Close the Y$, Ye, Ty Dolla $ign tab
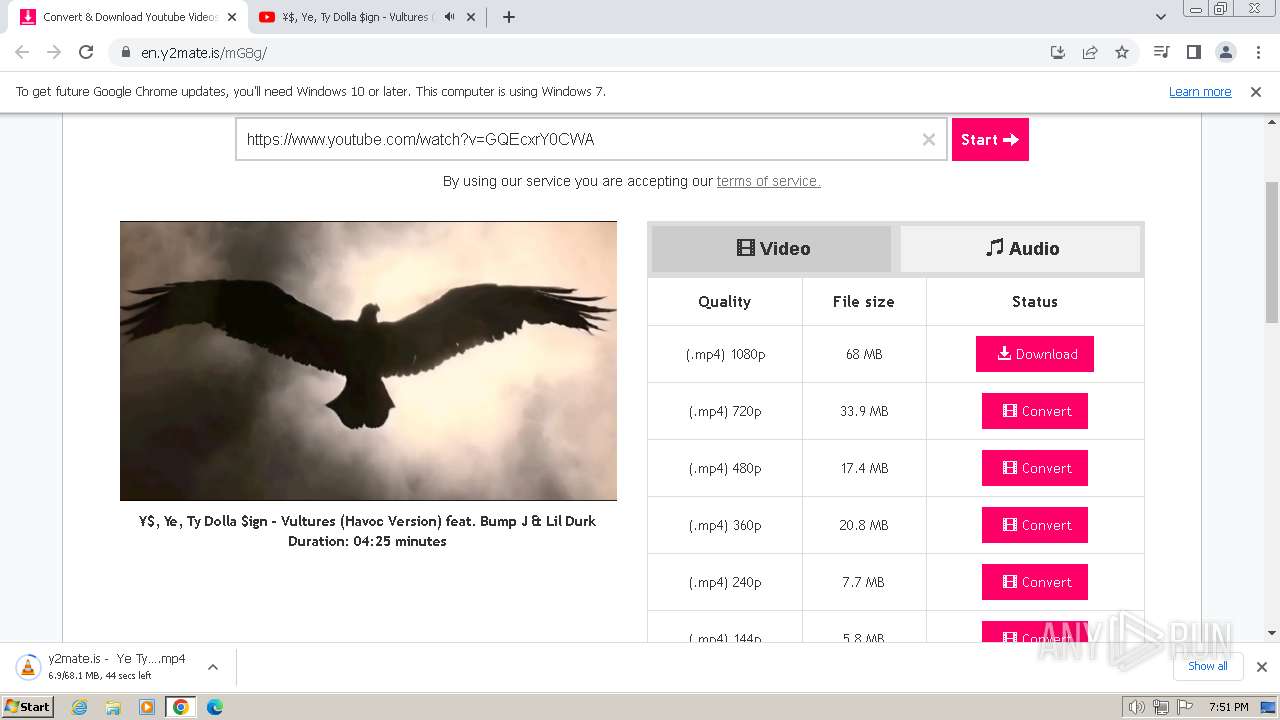Viewport: 1280px width, 720px height. point(471,17)
